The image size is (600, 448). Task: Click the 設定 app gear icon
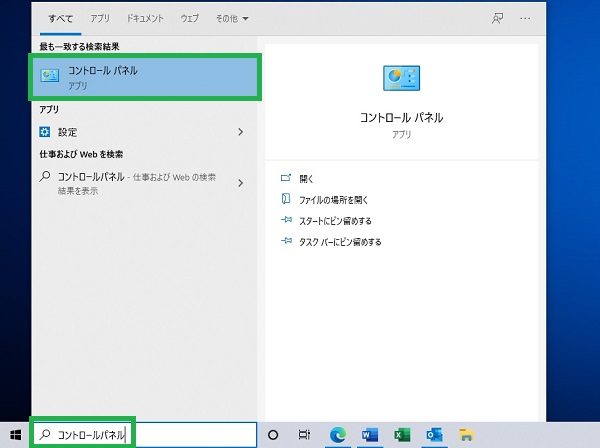tap(45, 132)
